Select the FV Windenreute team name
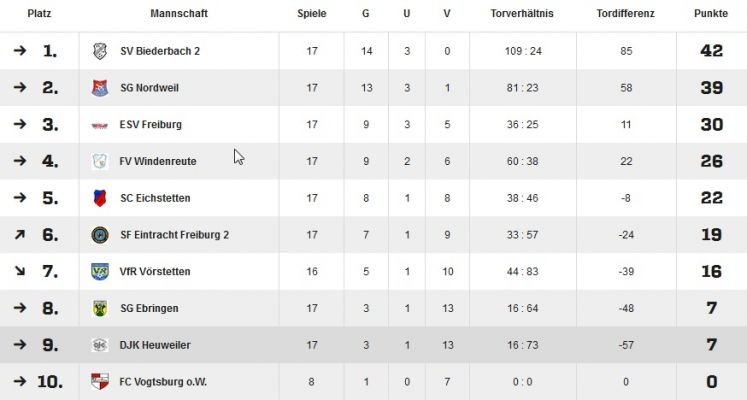747x400 pixels. coord(158,161)
